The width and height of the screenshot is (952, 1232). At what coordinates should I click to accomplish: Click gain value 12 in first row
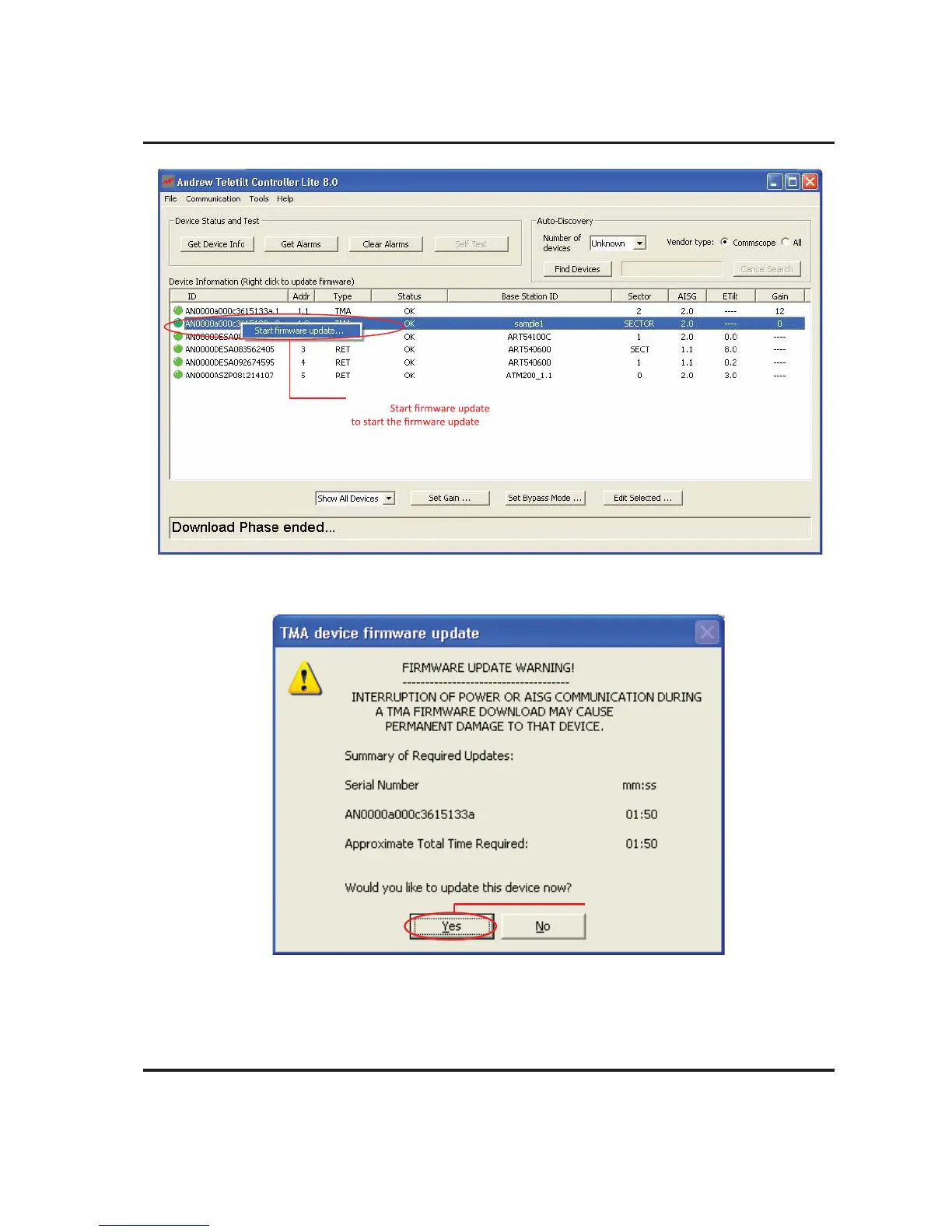[779, 311]
